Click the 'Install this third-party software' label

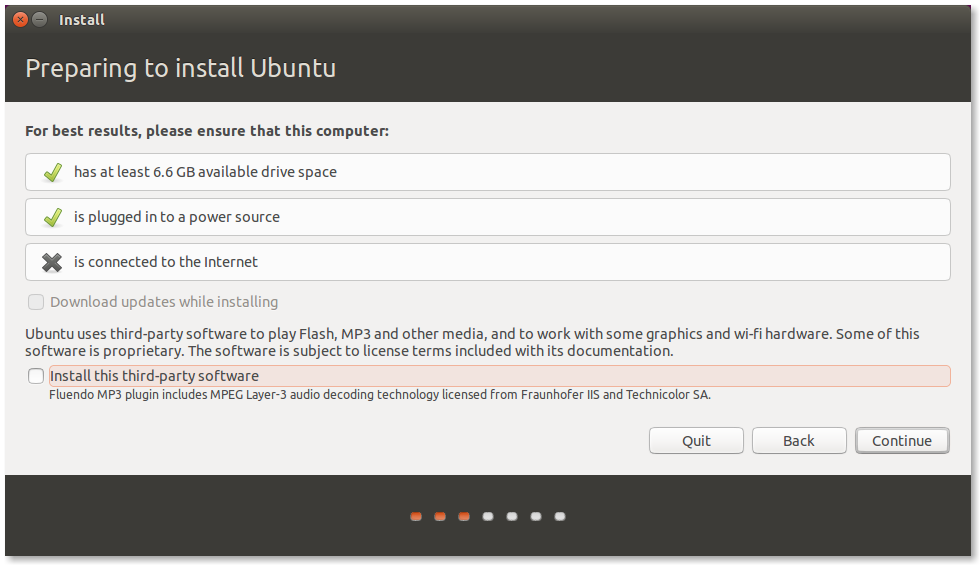tap(154, 376)
